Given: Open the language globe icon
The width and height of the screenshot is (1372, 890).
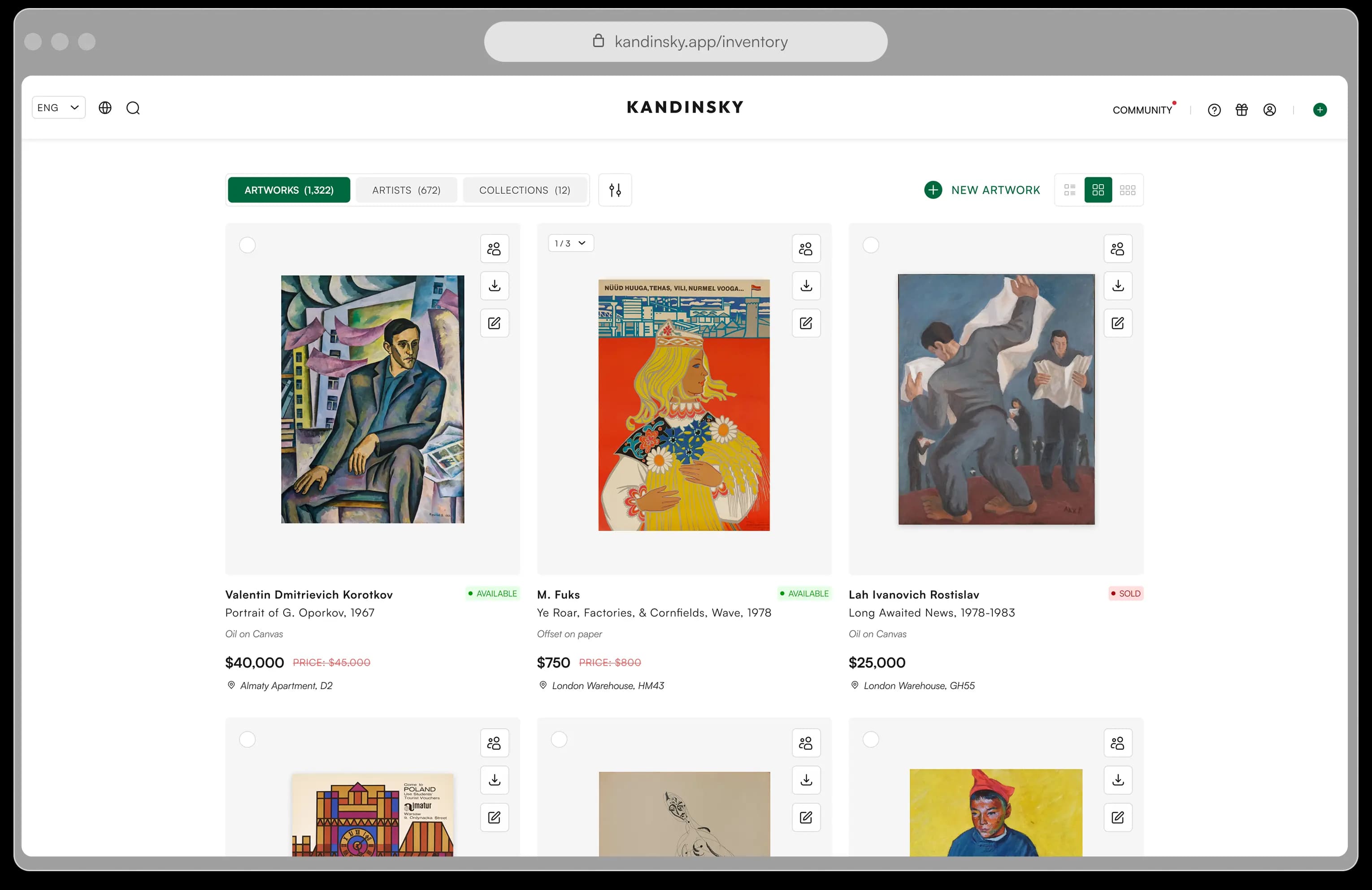Looking at the screenshot, I should click(105, 108).
